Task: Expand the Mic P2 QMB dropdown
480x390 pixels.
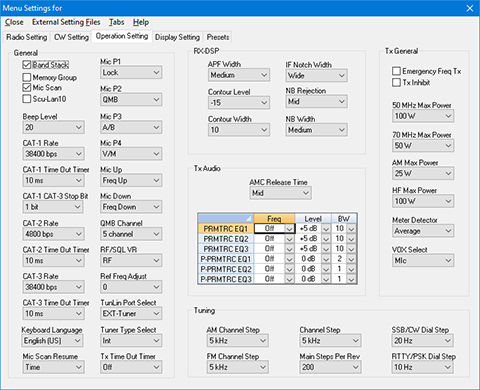Action: click(131, 100)
